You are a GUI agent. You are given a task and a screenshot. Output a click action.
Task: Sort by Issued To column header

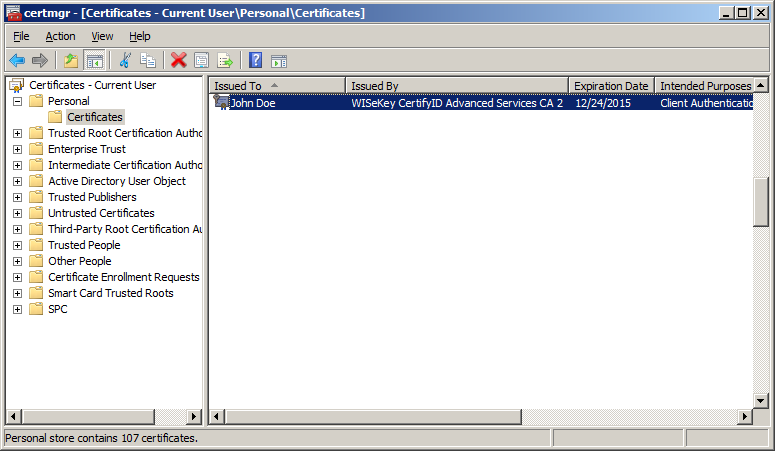point(277,86)
